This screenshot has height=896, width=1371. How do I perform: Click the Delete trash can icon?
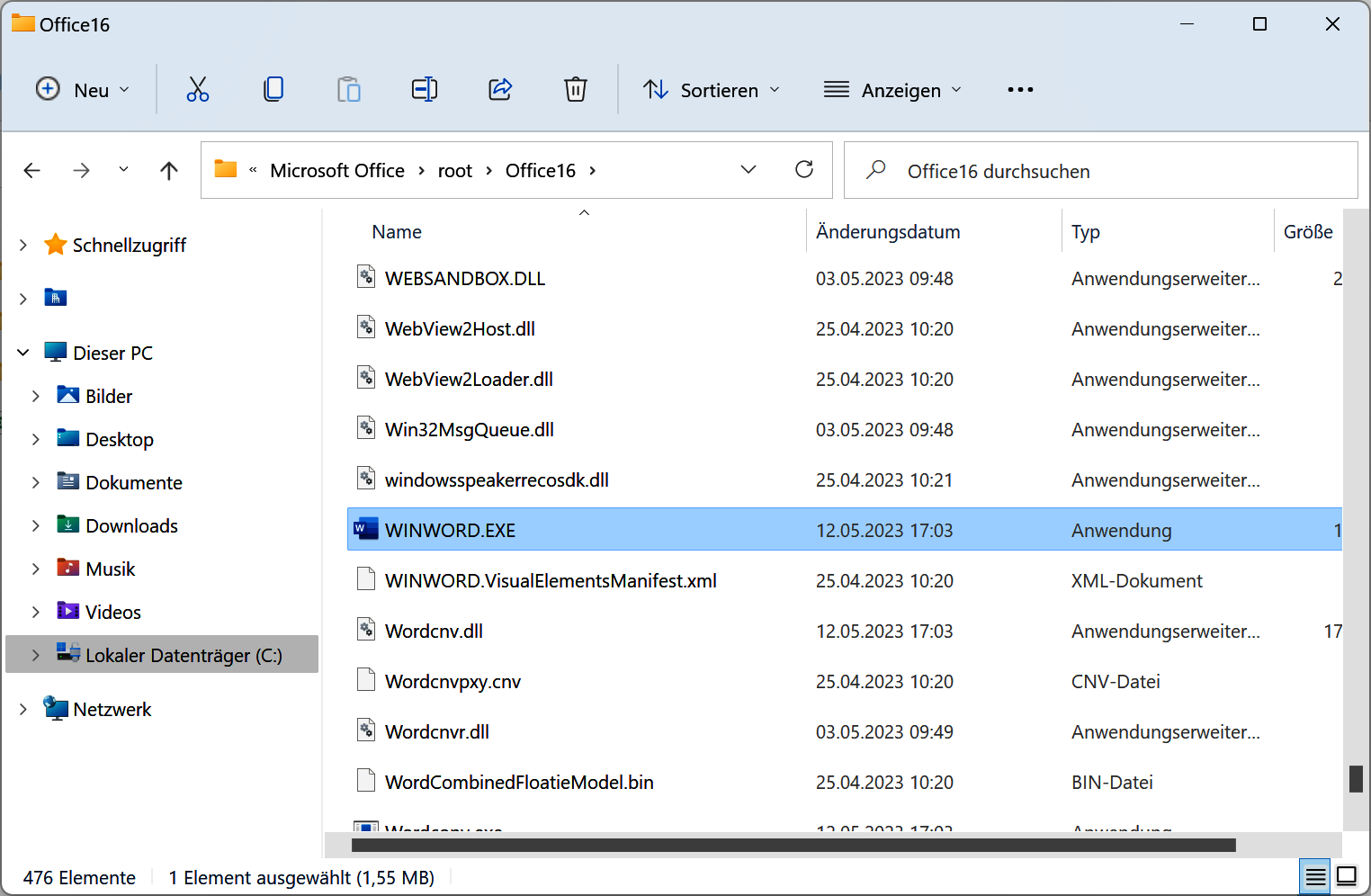[576, 89]
